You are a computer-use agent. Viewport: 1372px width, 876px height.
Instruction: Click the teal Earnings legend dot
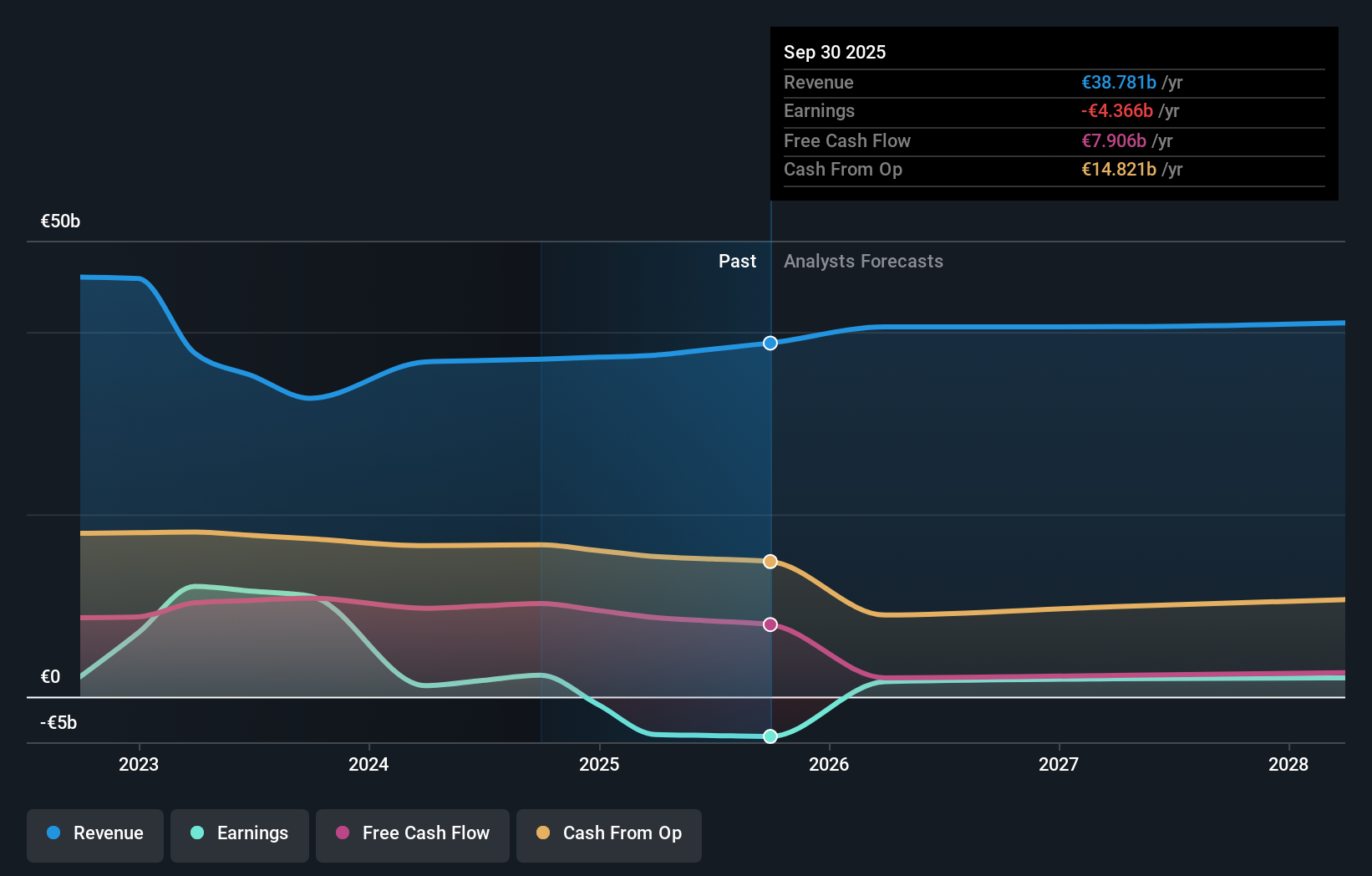click(x=196, y=833)
